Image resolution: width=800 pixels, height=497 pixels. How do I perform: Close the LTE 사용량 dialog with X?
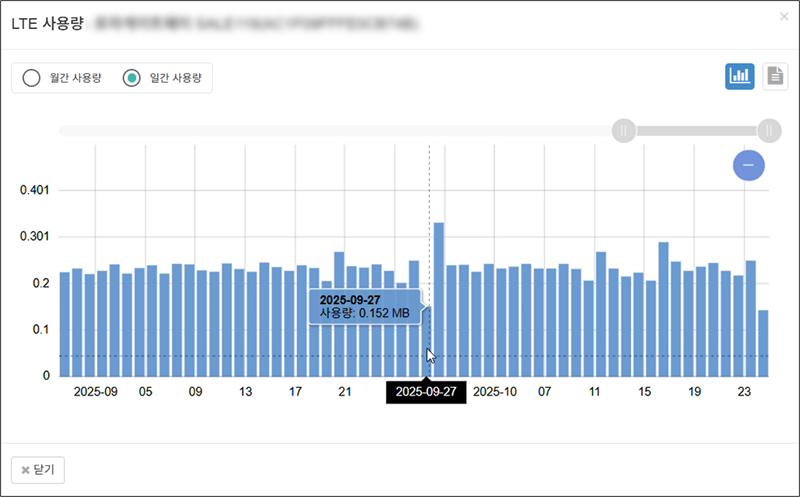[x=783, y=17]
